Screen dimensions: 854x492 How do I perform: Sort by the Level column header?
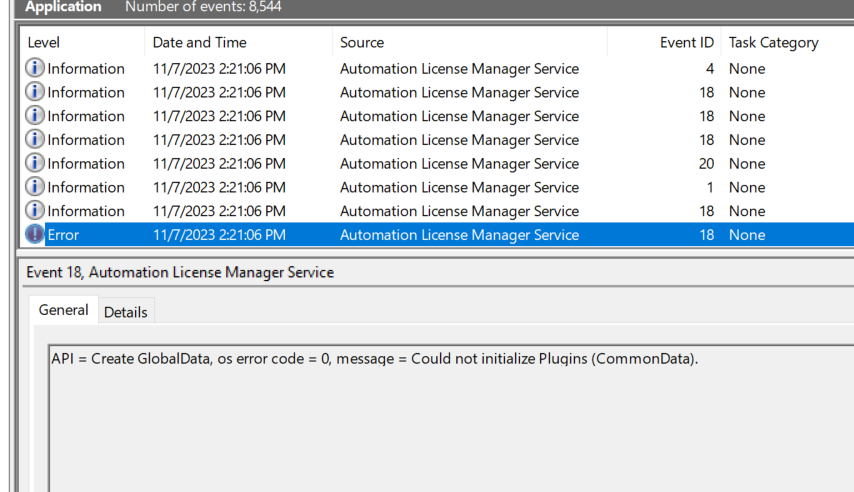click(x=44, y=43)
